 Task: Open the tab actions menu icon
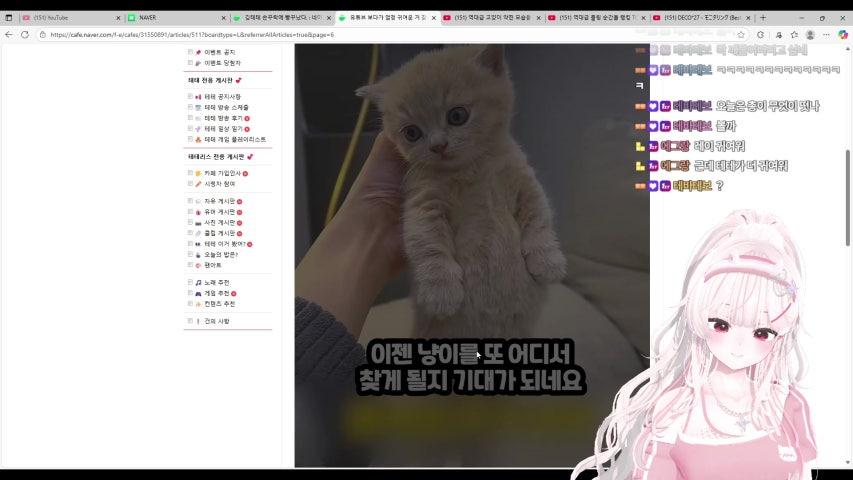(x=9, y=17)
